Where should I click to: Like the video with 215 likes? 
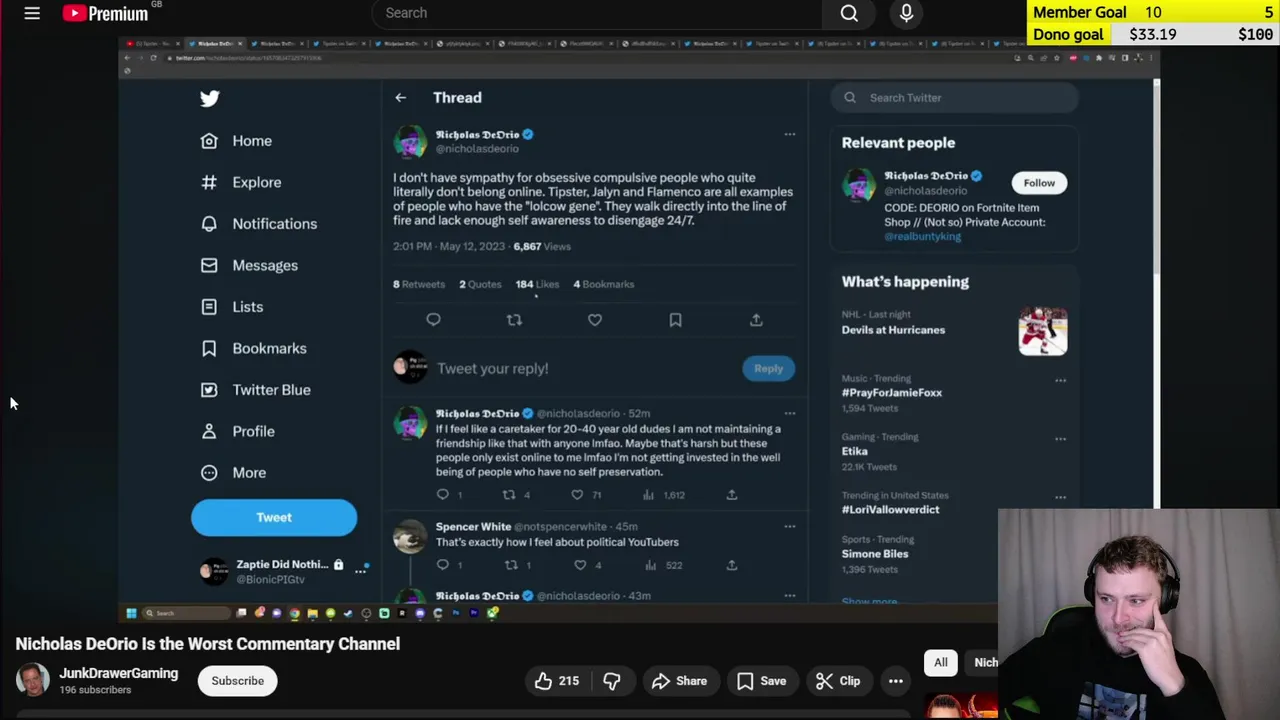click(556, 681)
